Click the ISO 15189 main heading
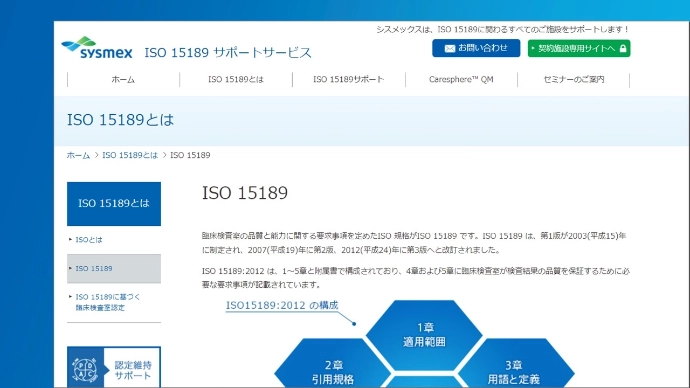 coord(245,193)
